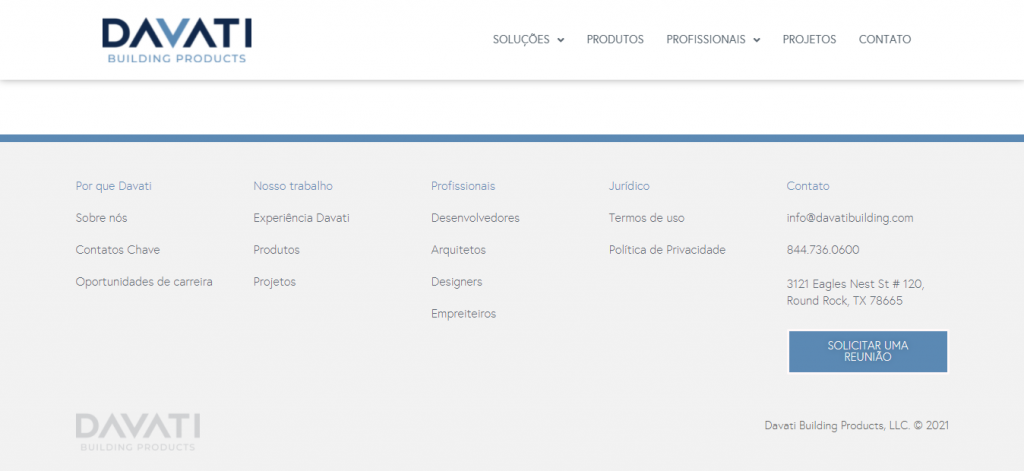Viewport: 1024px width, 471px height.
Task: Click the Contato footer column heading
Action: coord(808,186)
